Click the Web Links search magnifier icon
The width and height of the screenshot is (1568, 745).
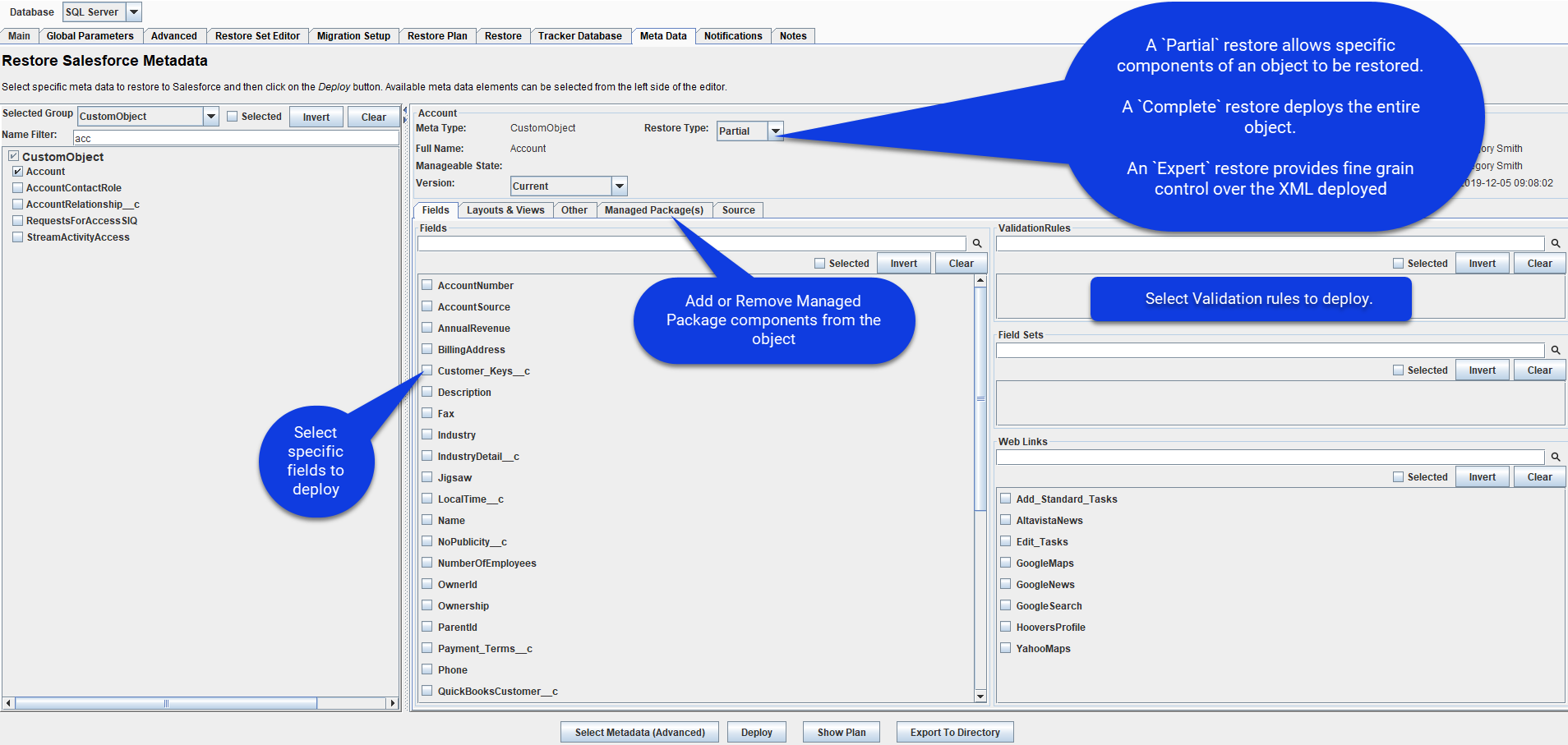(x=1556, y=457)
